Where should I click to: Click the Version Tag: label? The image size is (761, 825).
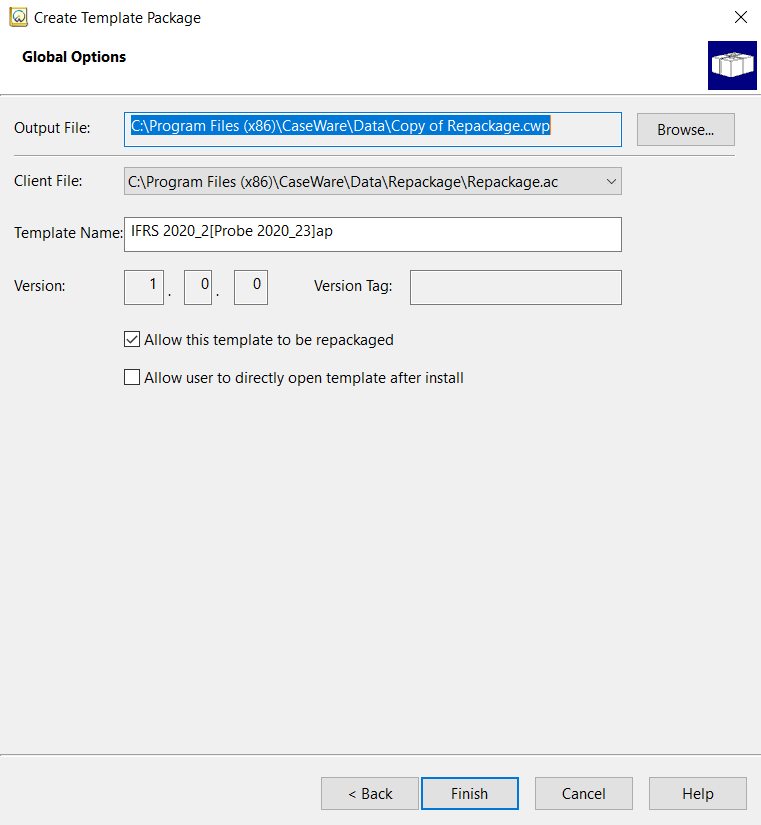click(353, 286)
